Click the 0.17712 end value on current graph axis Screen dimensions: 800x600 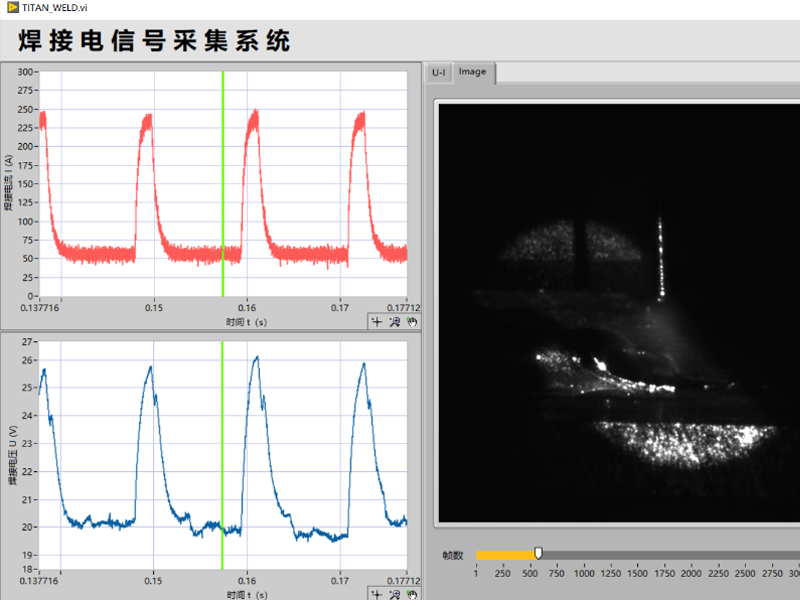tap(404, 308)
